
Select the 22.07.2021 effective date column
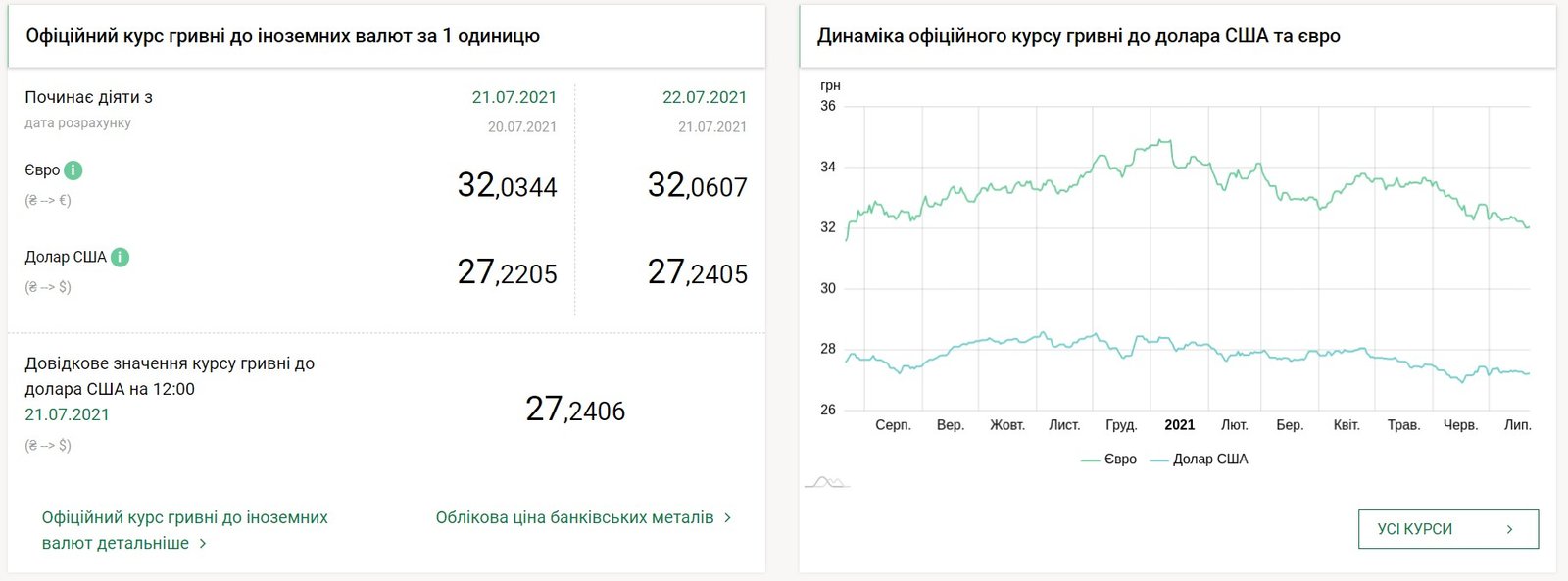(704, 97)
